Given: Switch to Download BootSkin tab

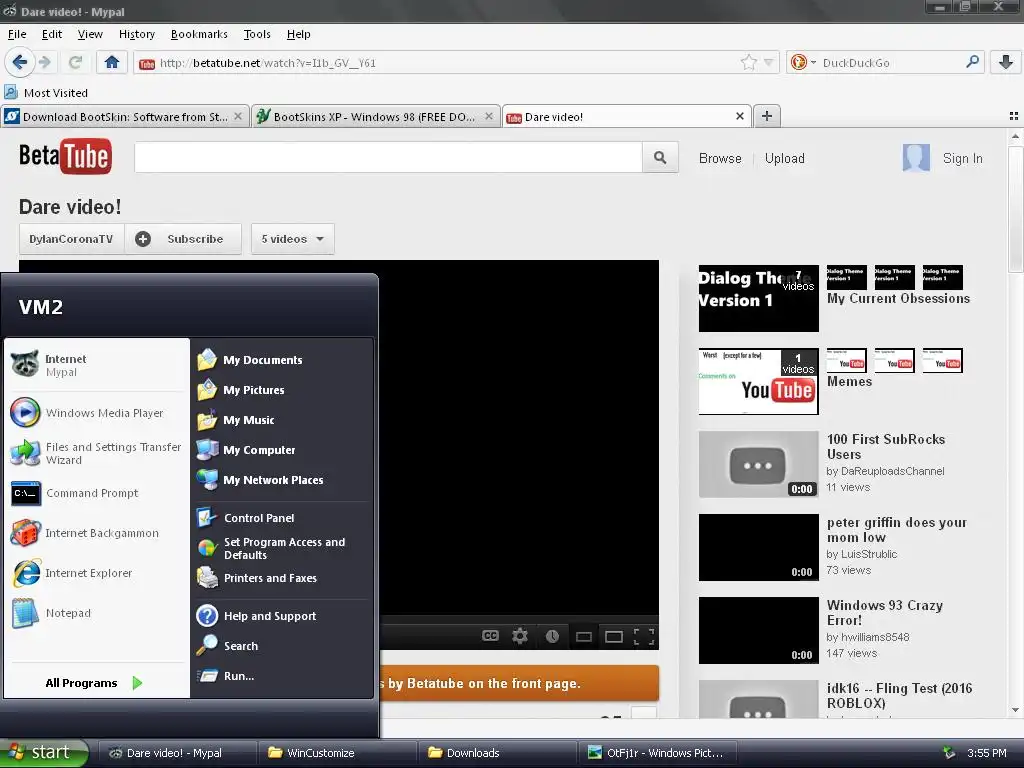Looking at the screenshot, I should pyautogui.click(x=124, y=116).
